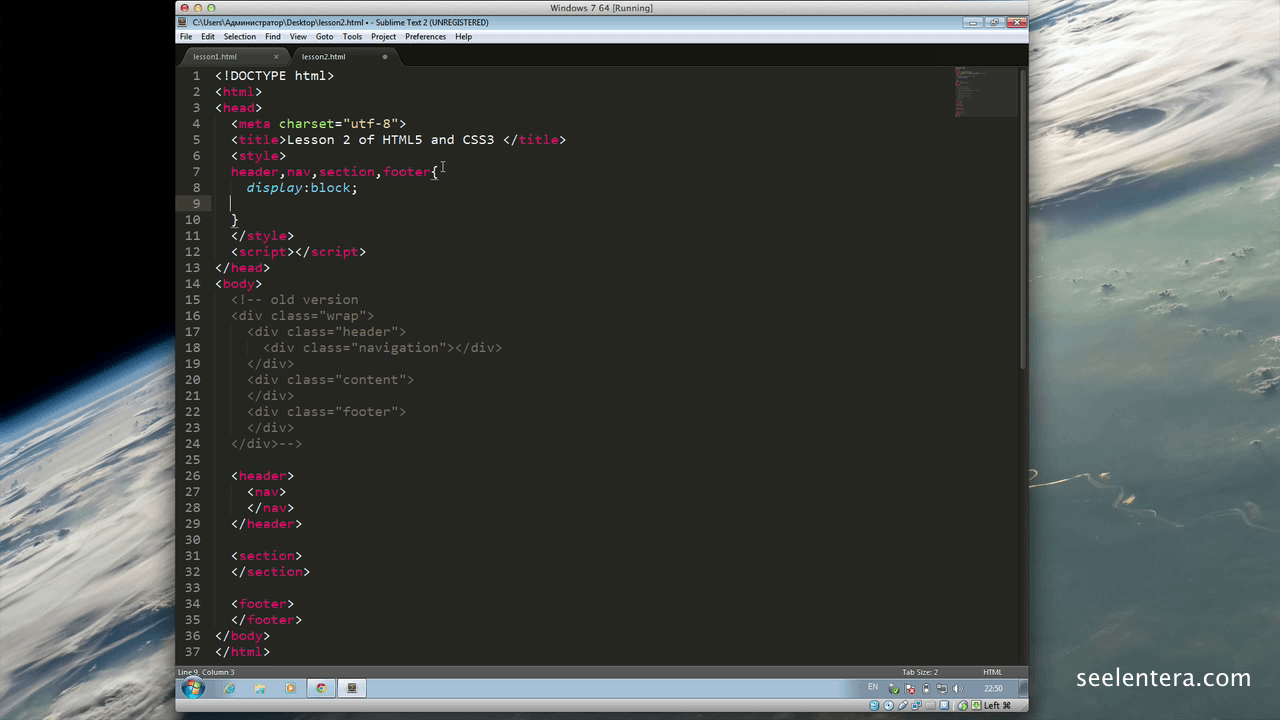
Task: Click the vertical scrollbar of the editor
Action: [1022, 218]
